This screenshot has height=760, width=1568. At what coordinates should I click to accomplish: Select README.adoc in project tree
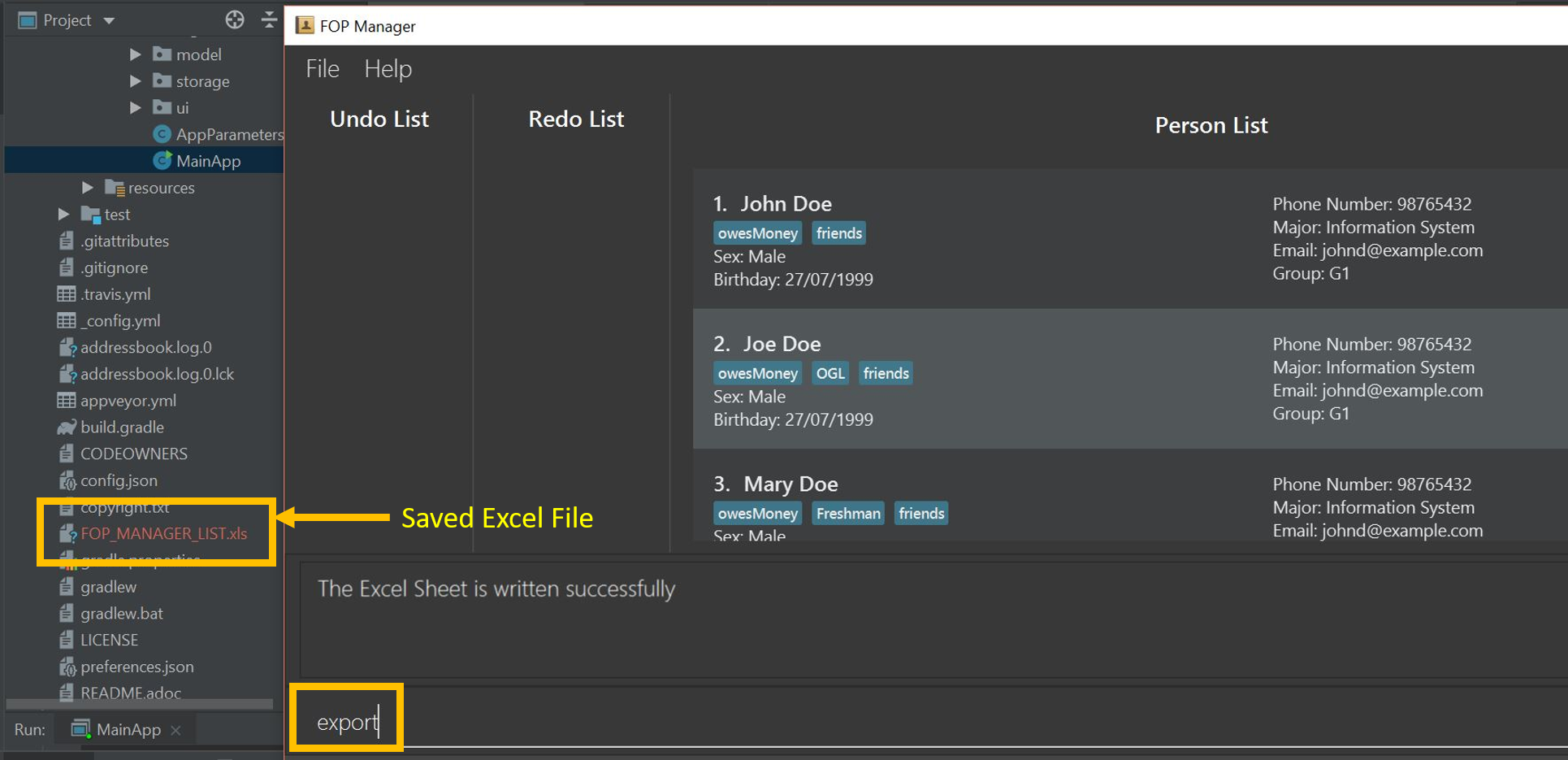point(131,693)
